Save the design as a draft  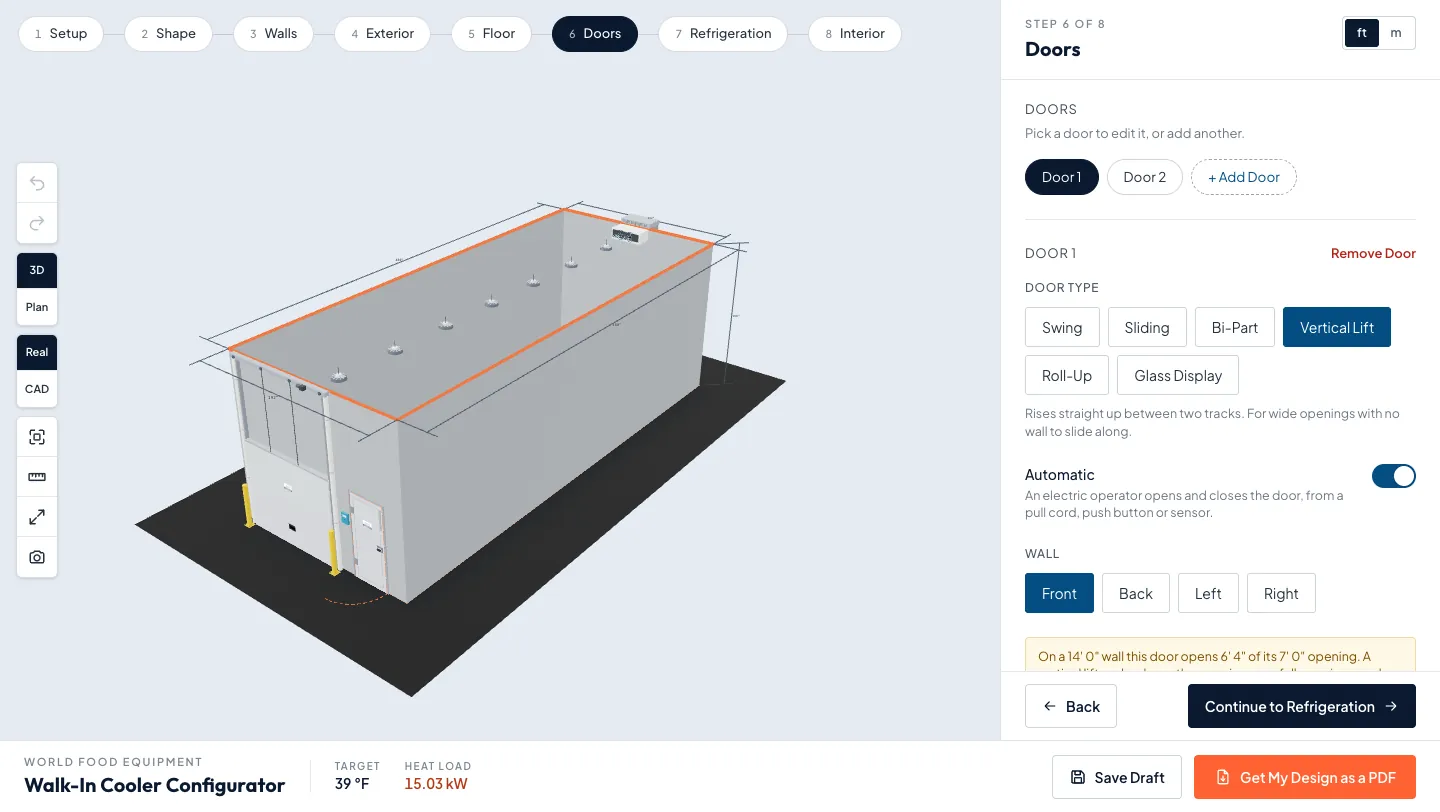(1117, 777)
